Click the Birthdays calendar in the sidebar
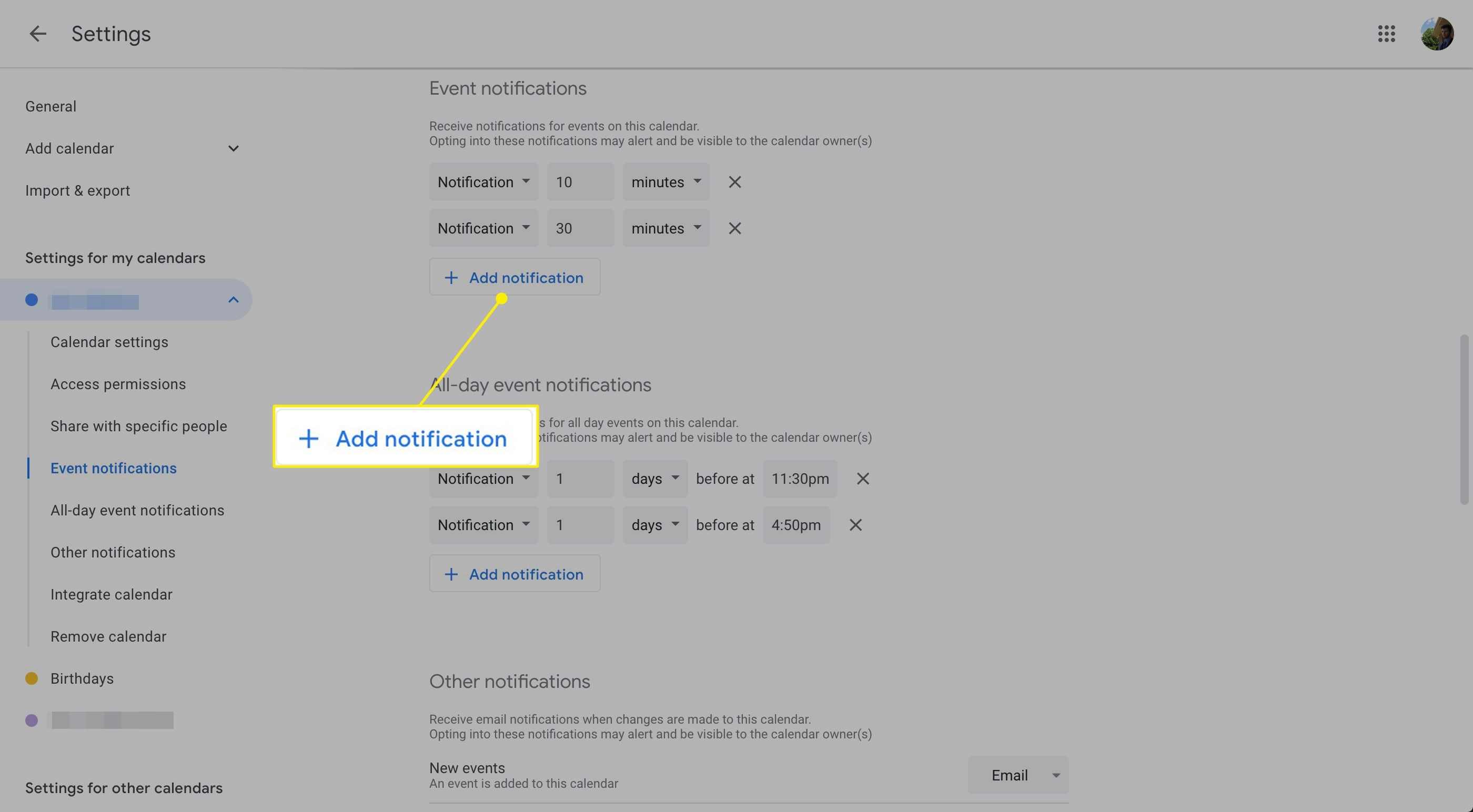This screenshot has height=812, width=1473. click(82, 677)
